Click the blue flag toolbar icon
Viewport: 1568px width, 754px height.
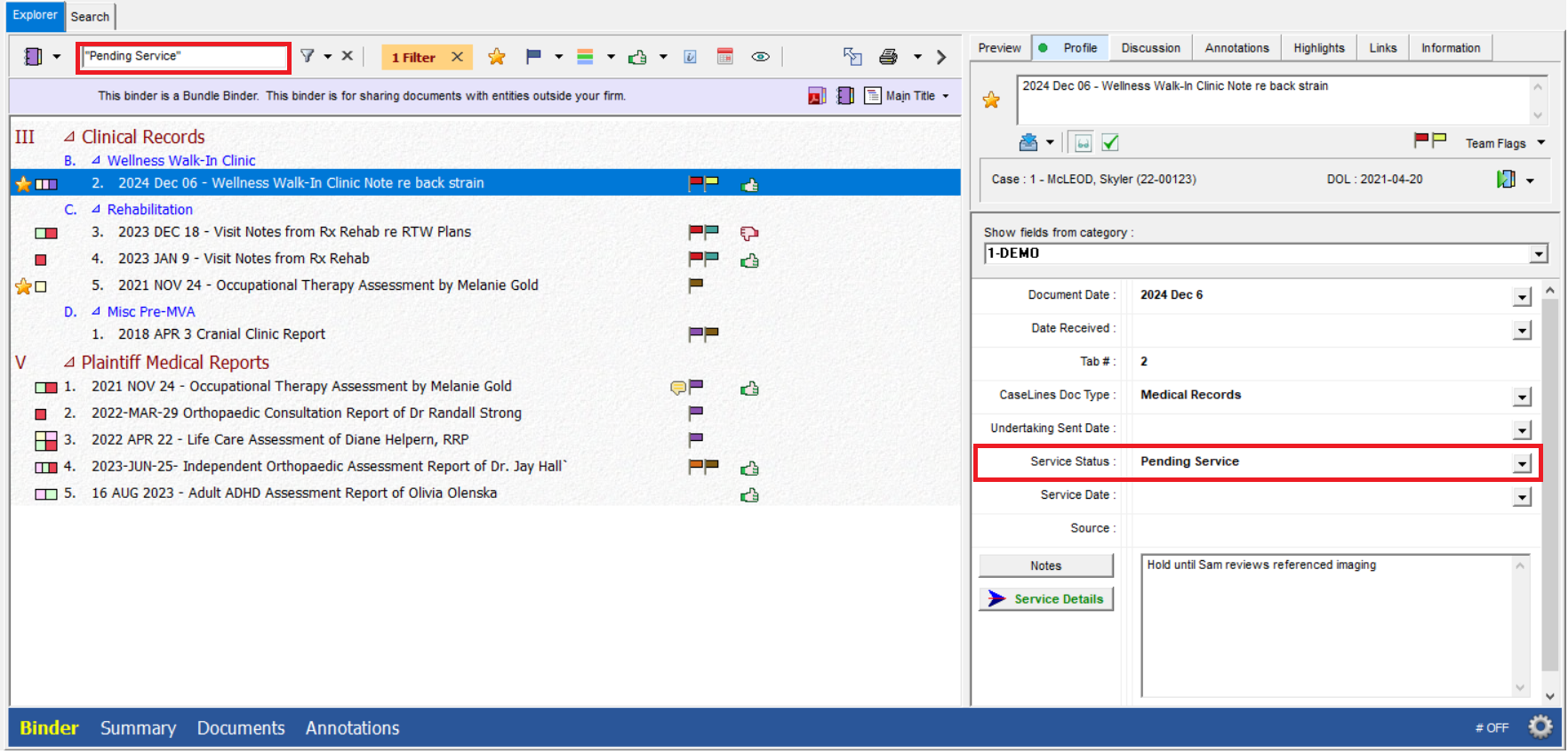533,57
